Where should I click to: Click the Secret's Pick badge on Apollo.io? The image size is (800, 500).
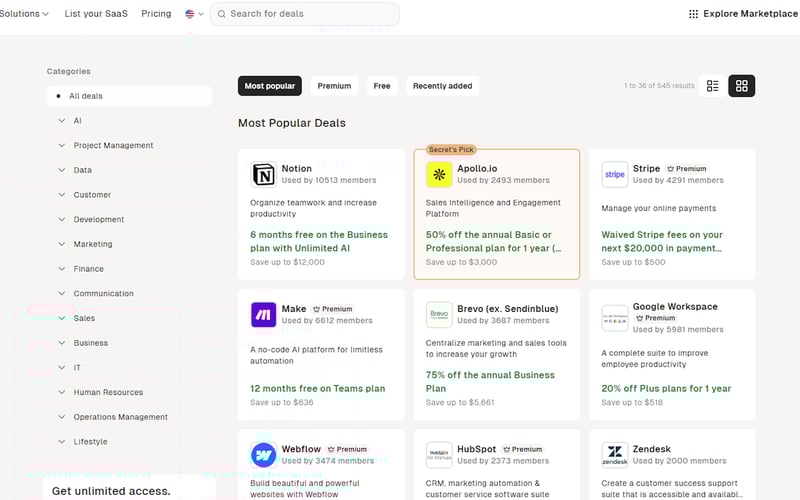(x=451, y=149)
